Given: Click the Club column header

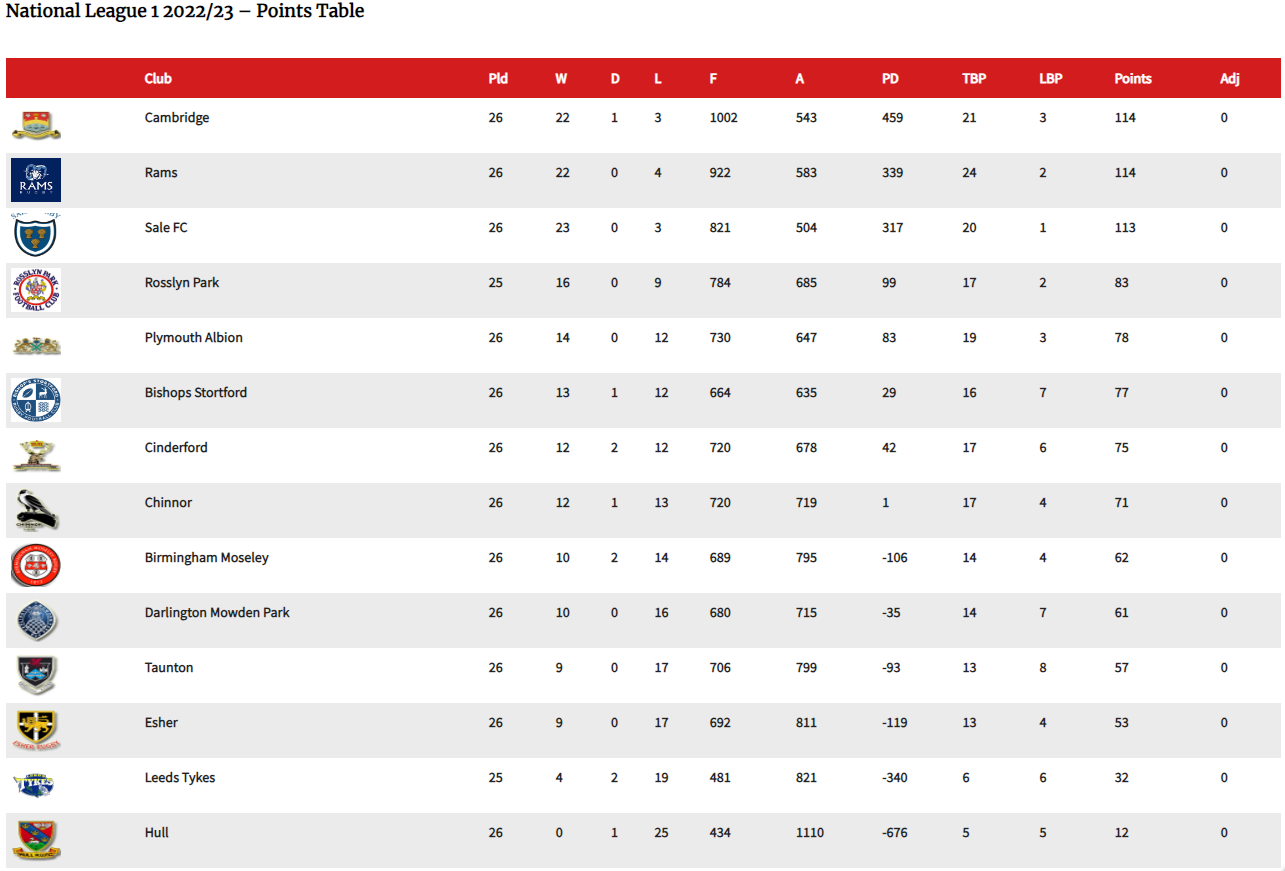Looking at the screenshot, I should coord(158,79).
